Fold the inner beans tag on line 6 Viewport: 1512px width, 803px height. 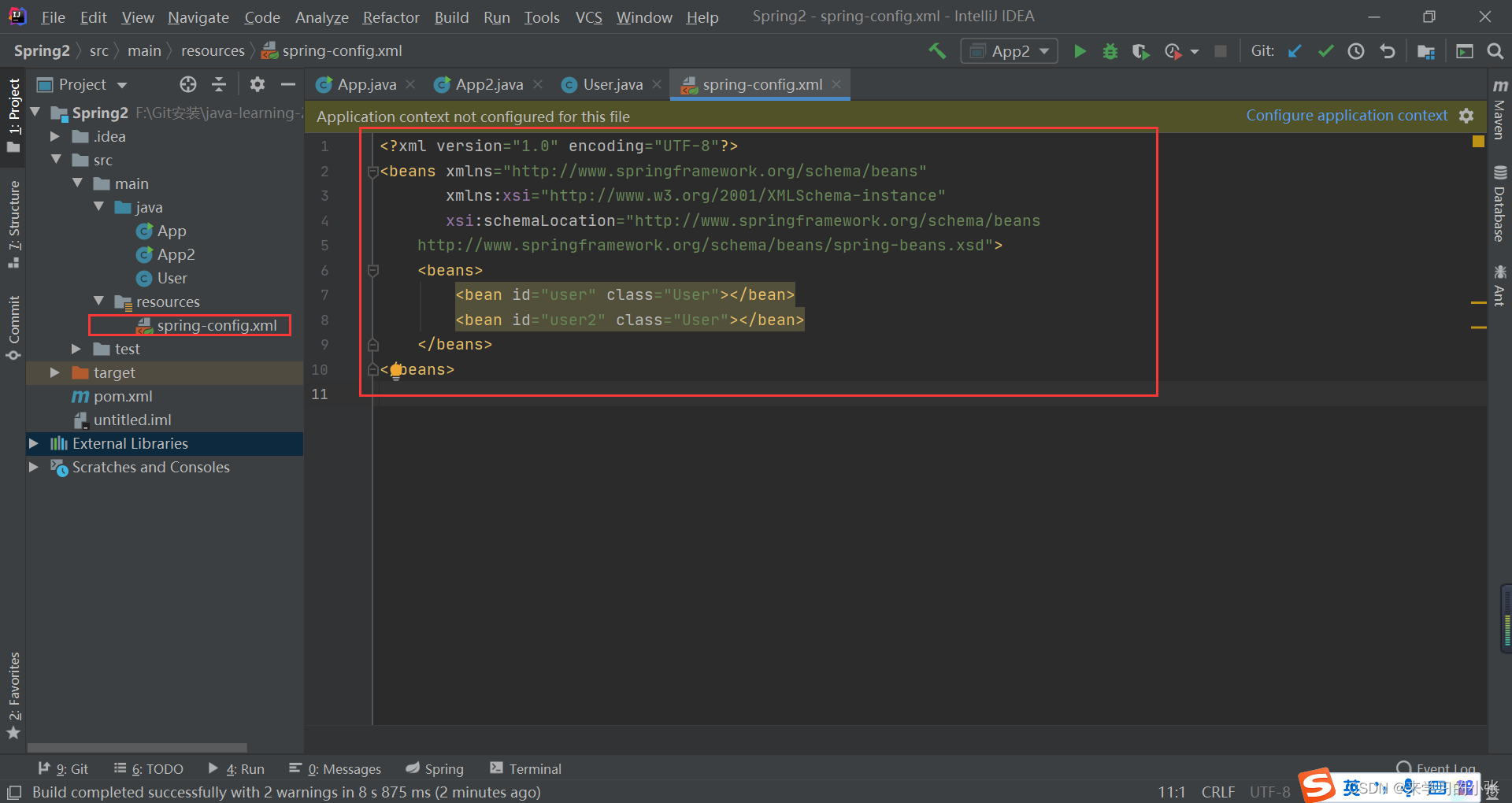(373, 271)
